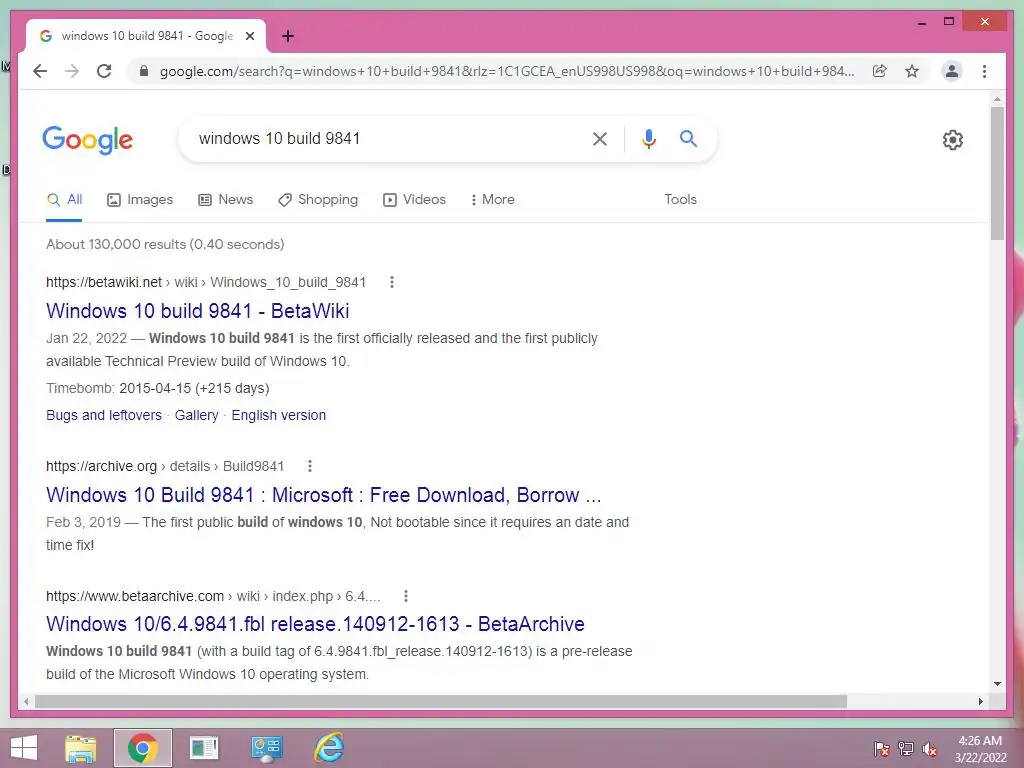Image resolution: width=1024 pixels, height=768 pixels.
Task: Switch to the News tab
Action: point(225,199)
